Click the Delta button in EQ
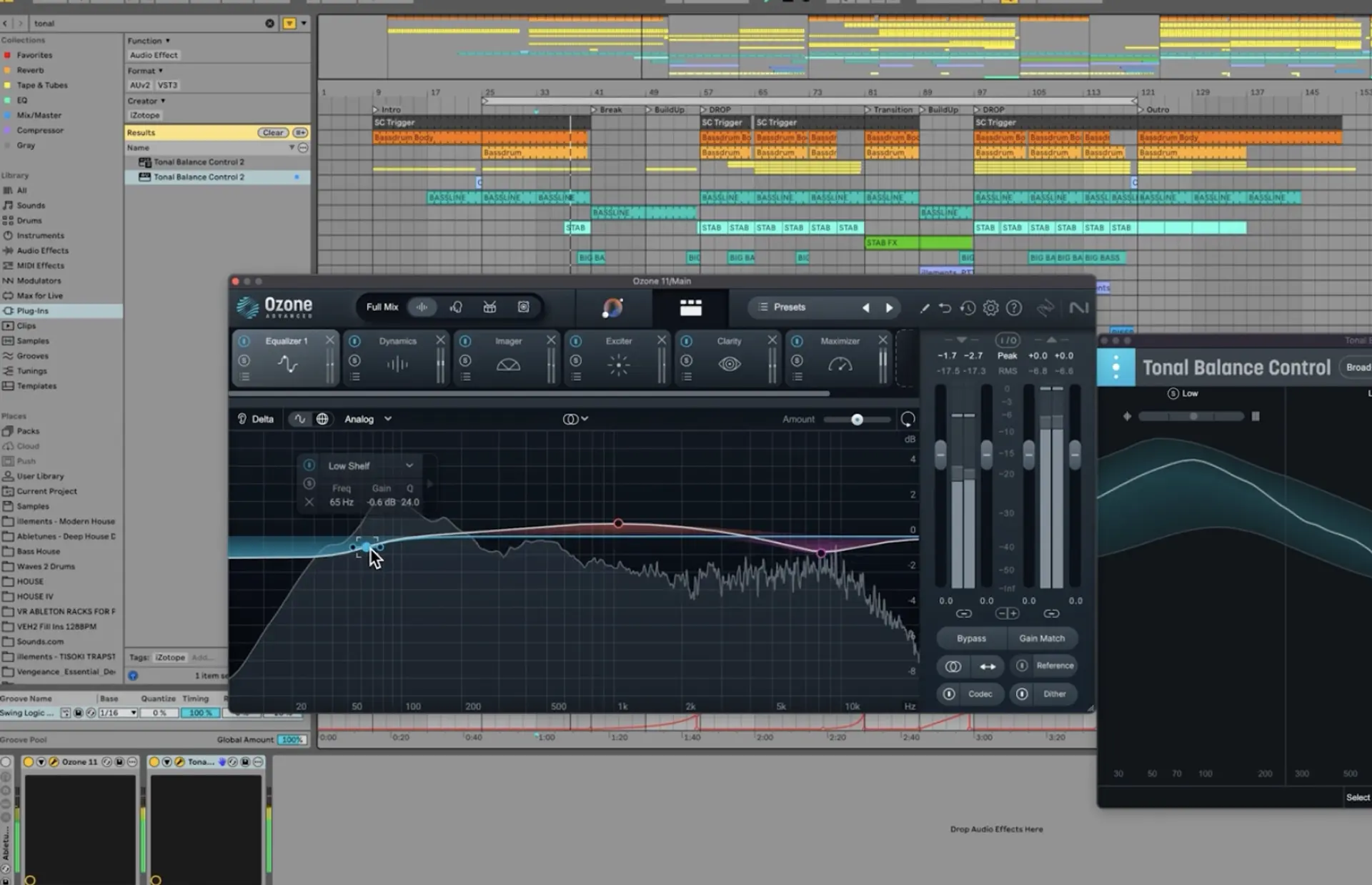Screen dimensions: 1372x885 [257, 419]
